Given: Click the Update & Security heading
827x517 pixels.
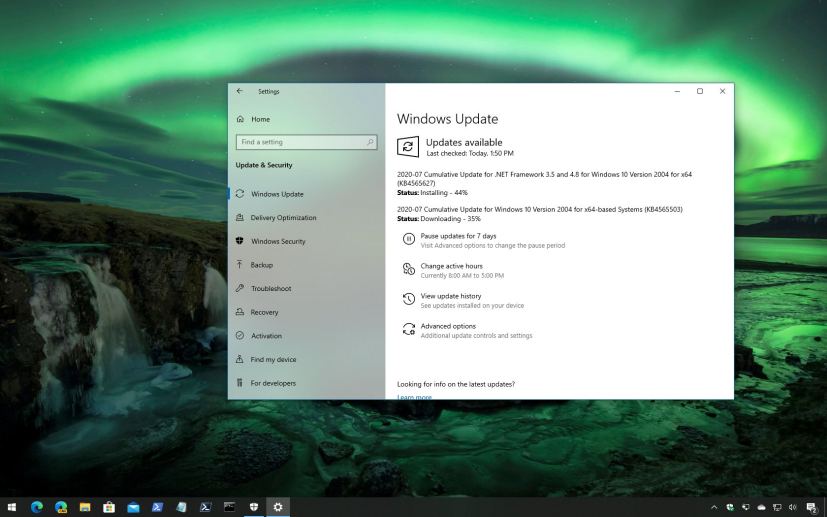Looking at the screenshot, I should click(x=264, y=165).
